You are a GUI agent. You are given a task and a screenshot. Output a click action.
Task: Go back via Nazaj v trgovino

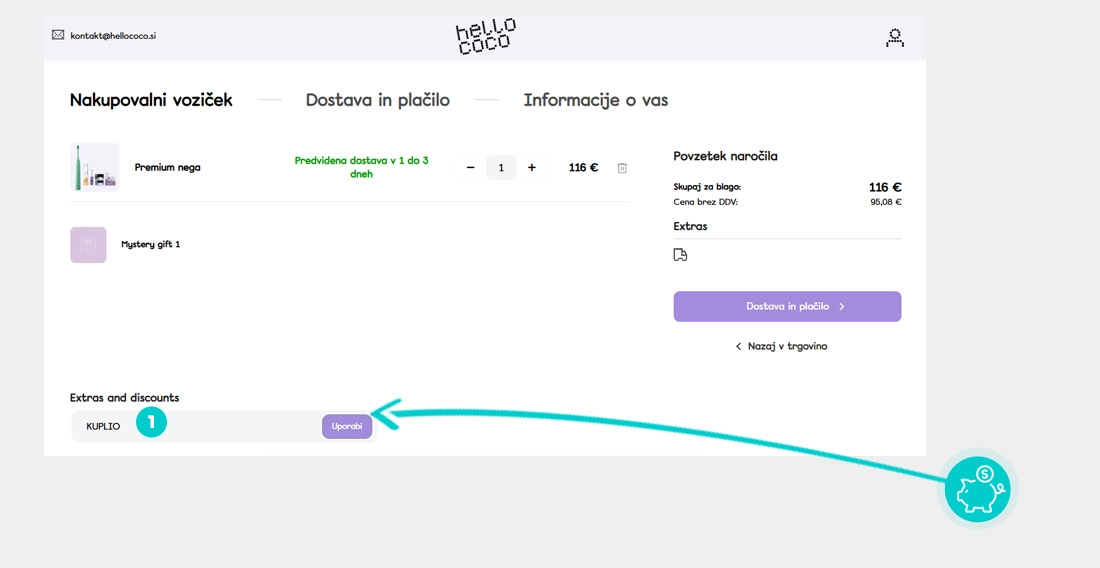(x=782, y=346)
